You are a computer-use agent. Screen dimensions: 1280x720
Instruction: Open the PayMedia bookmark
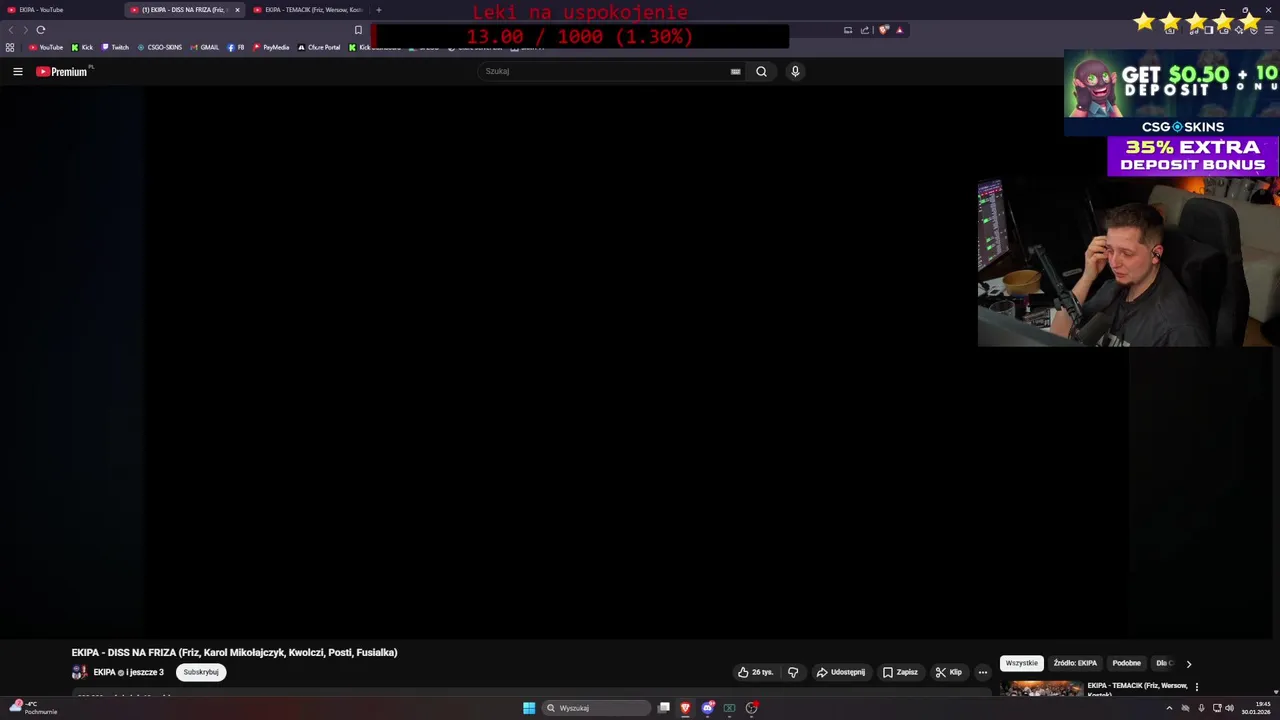[271, 47]
